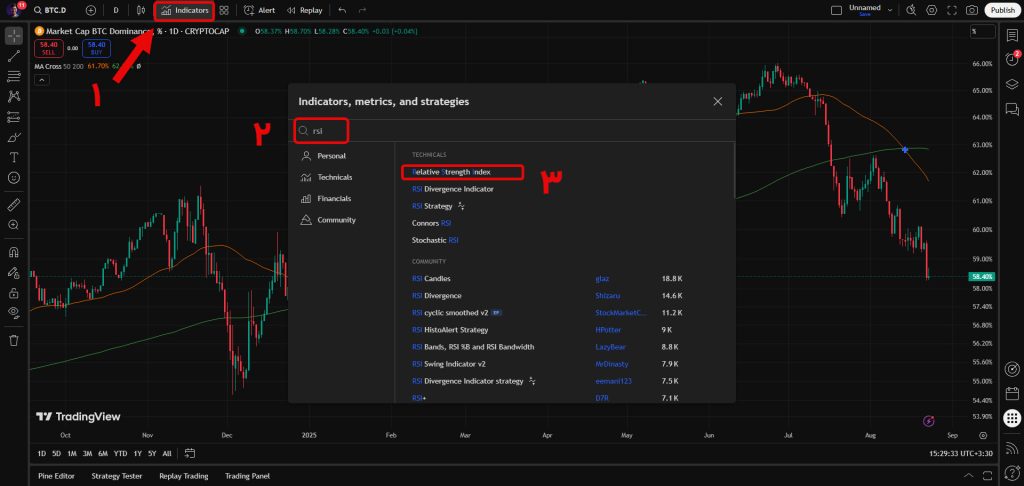
Task: Set chart range to All
Action: pyautogui.click(x=167, y=453)
